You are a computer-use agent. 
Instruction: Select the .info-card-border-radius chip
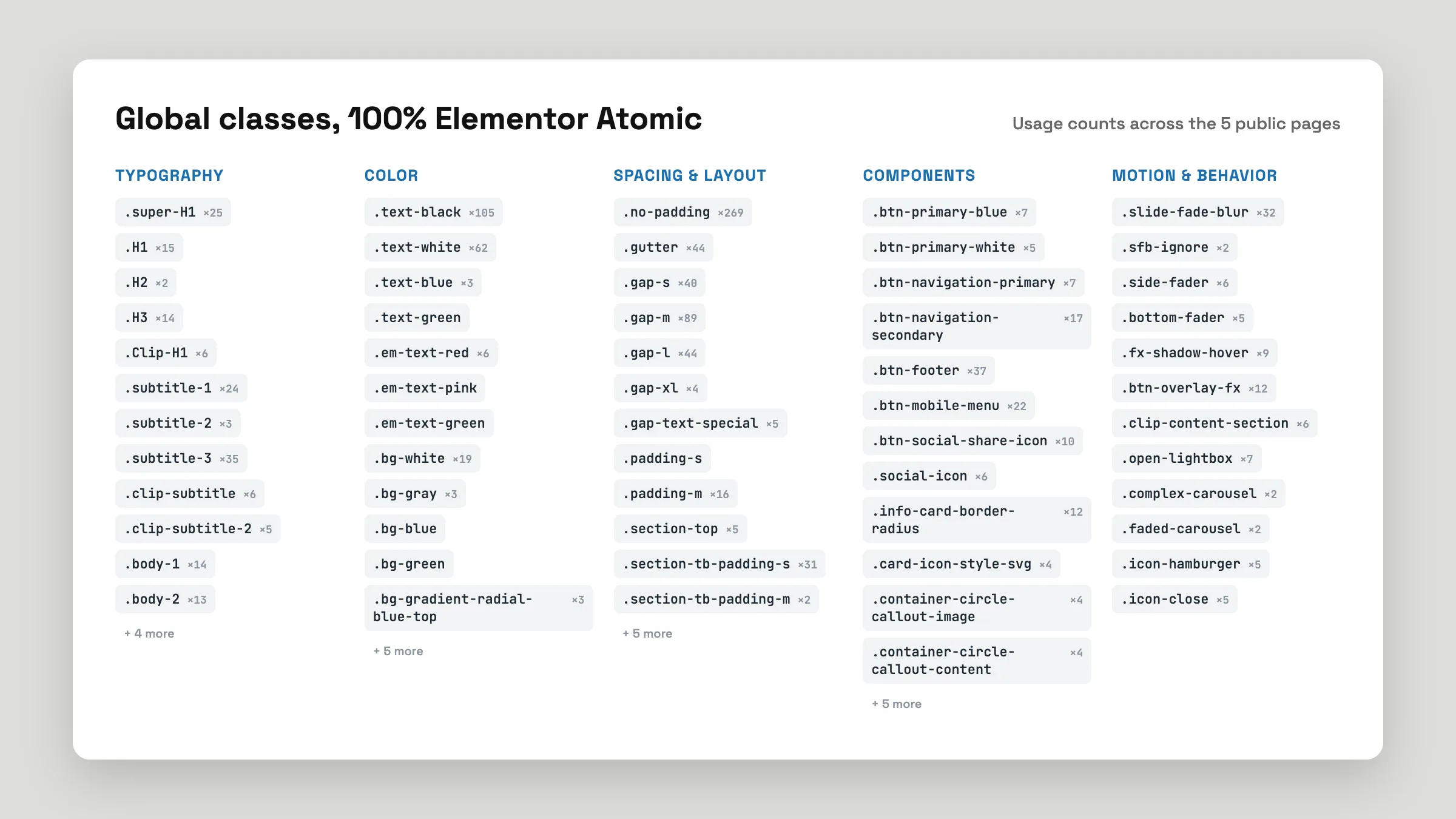point(977,520)
